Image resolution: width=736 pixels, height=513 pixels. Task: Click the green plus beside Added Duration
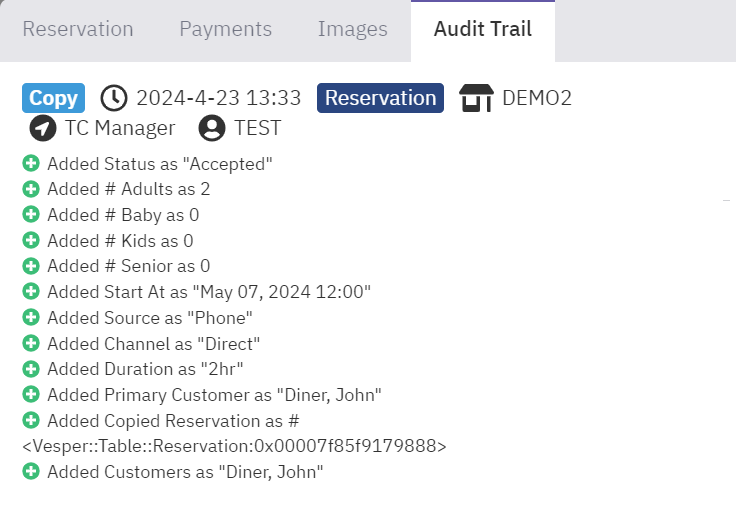tap(31, 369)
